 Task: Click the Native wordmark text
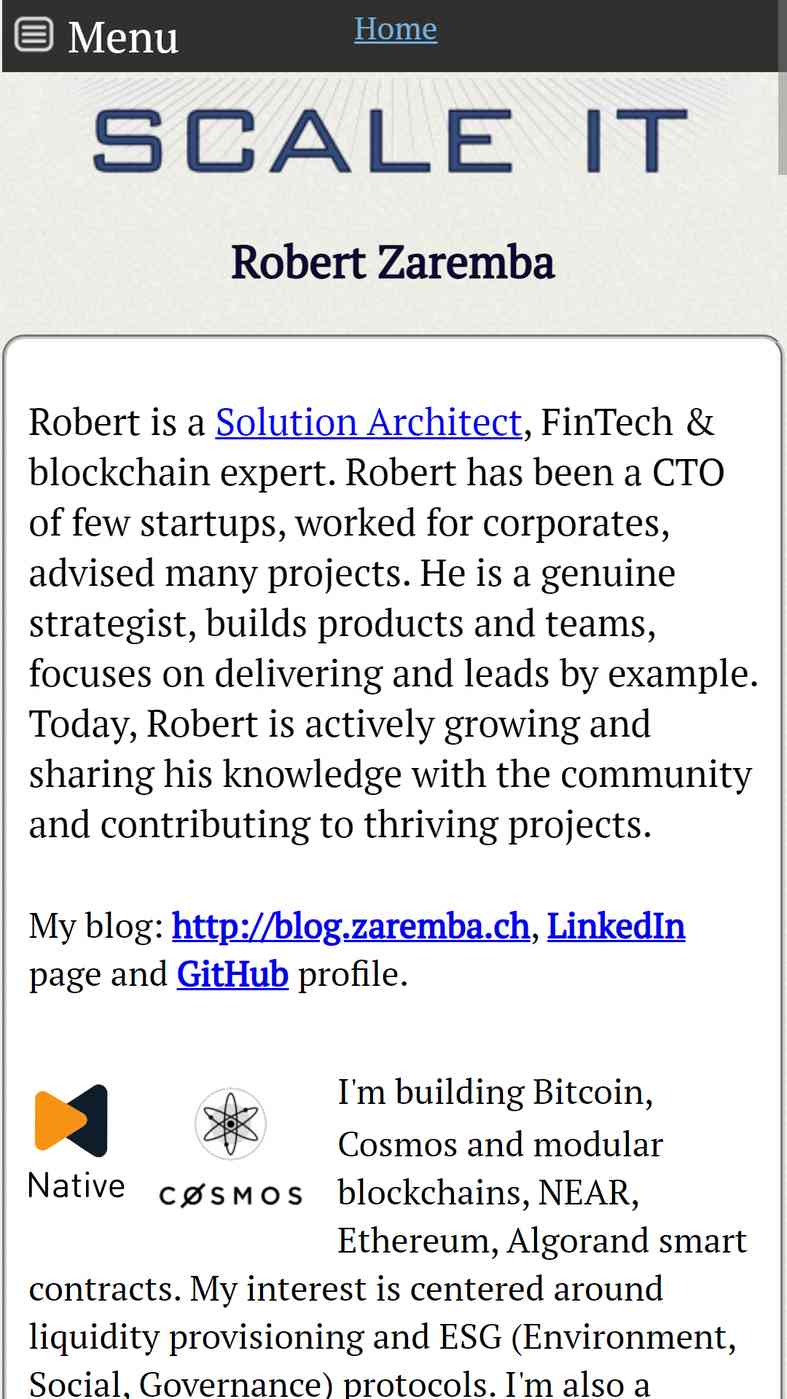[x=76, y=1186]
